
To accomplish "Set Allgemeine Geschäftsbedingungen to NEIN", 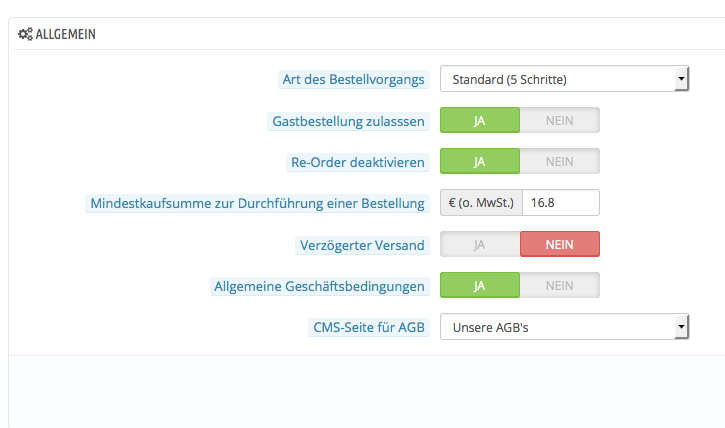I will [559, 285].
